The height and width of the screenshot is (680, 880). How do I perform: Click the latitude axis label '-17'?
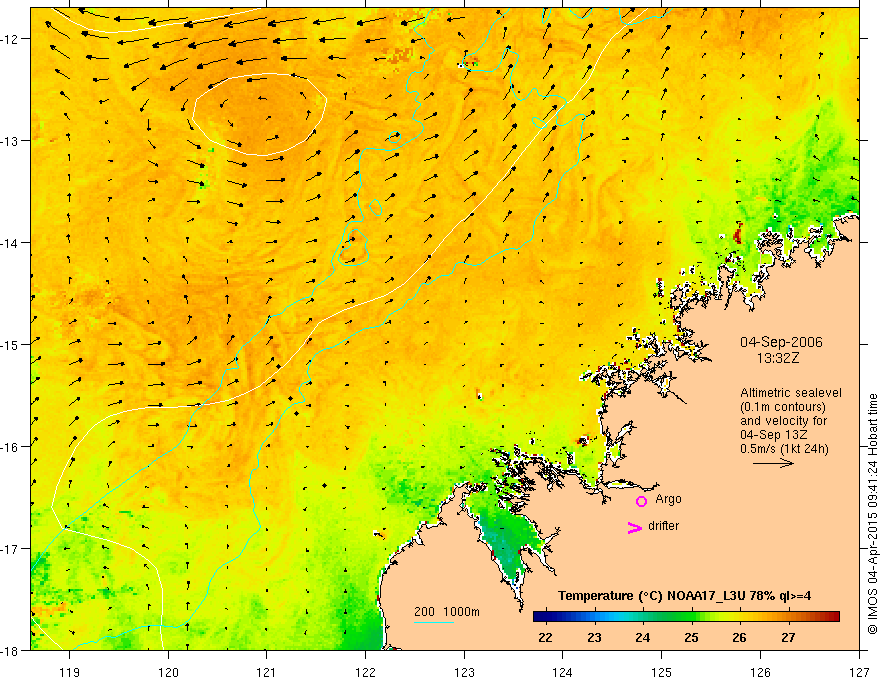pos(11,548)
